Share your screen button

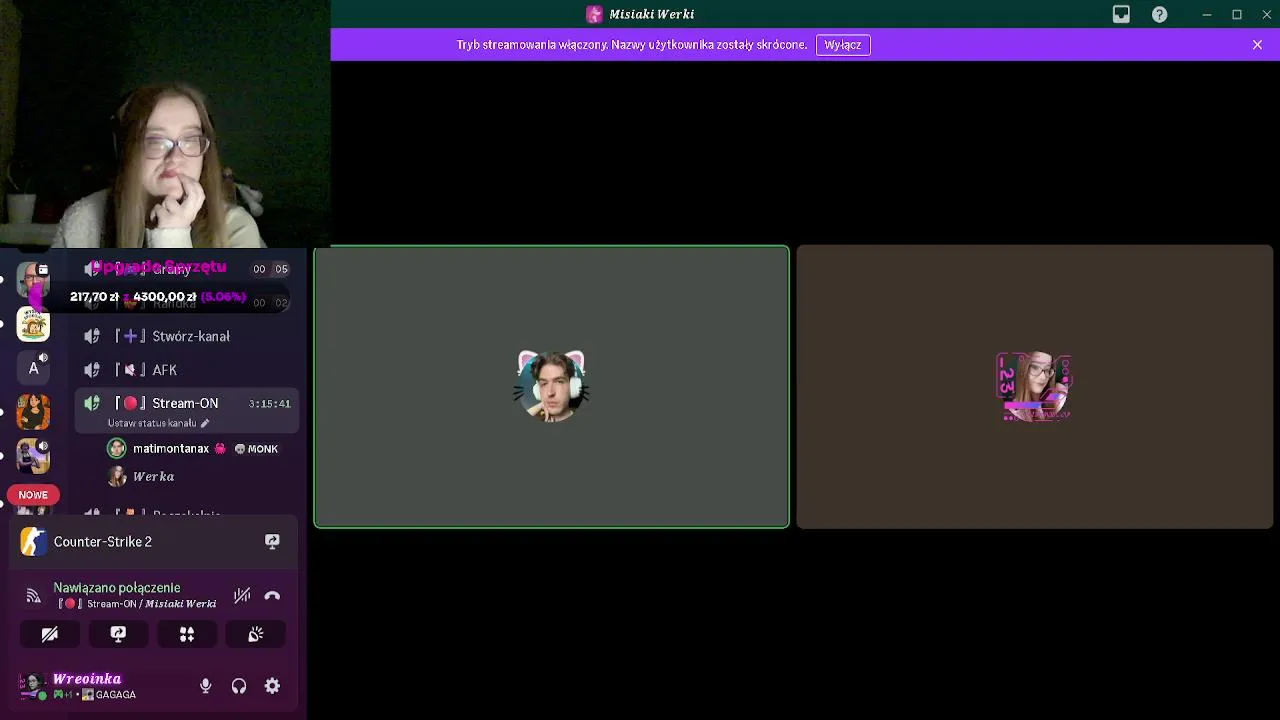point(118,634)
